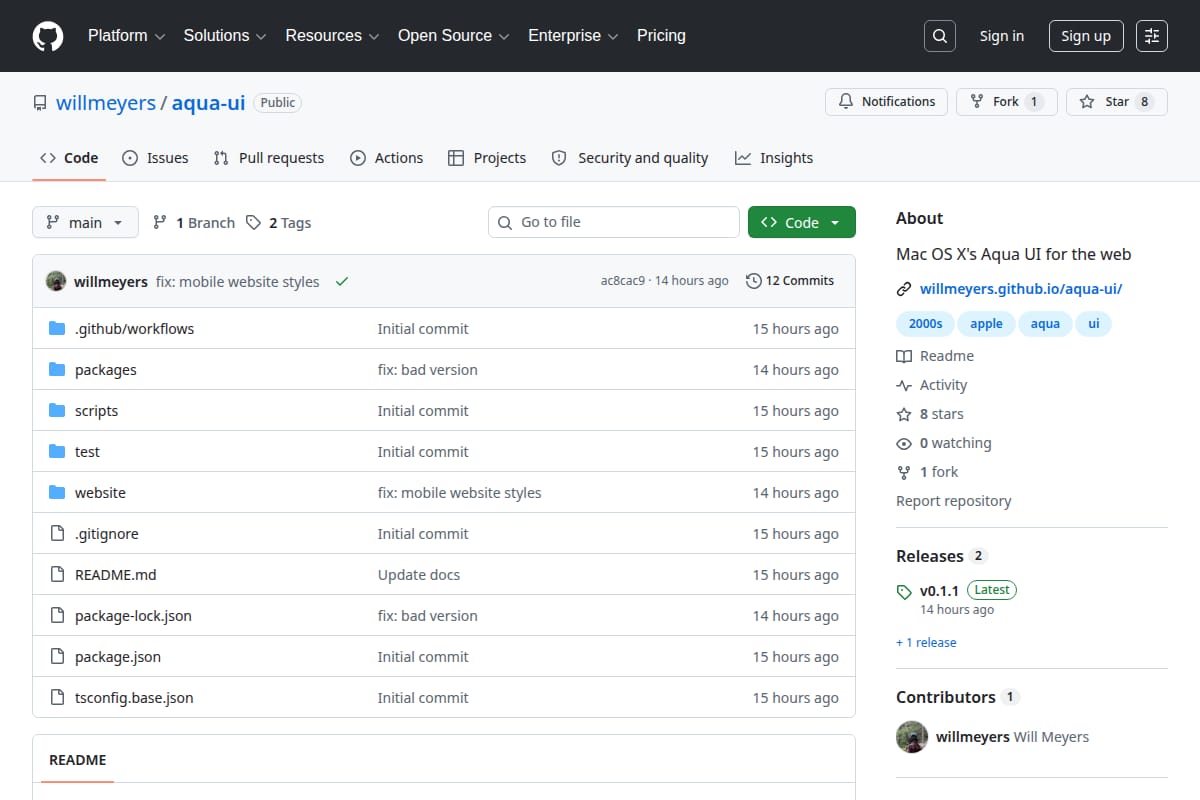Screen dimensions: 1200x800
Task: Click the green commit status checkmark
Action: 342,282
